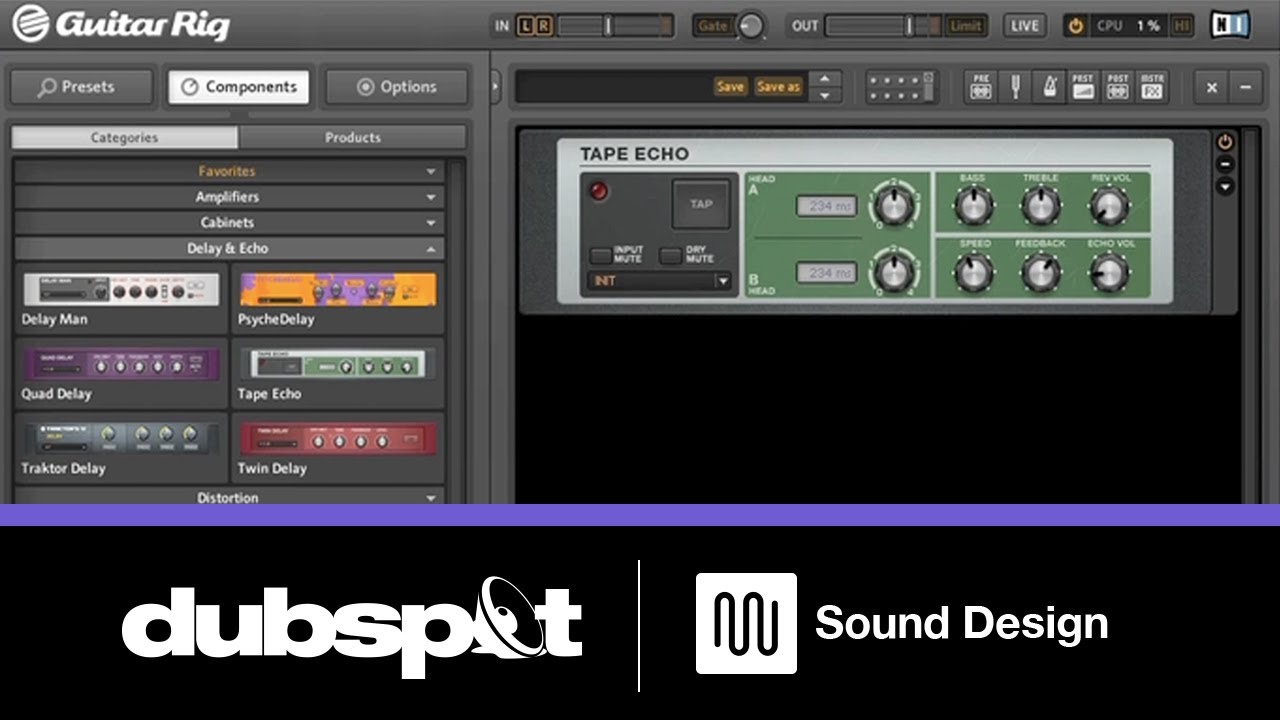The width and height of the screenshot is (1280, 720).
Task: Select the Categories view tab
Action: point(124,137)
